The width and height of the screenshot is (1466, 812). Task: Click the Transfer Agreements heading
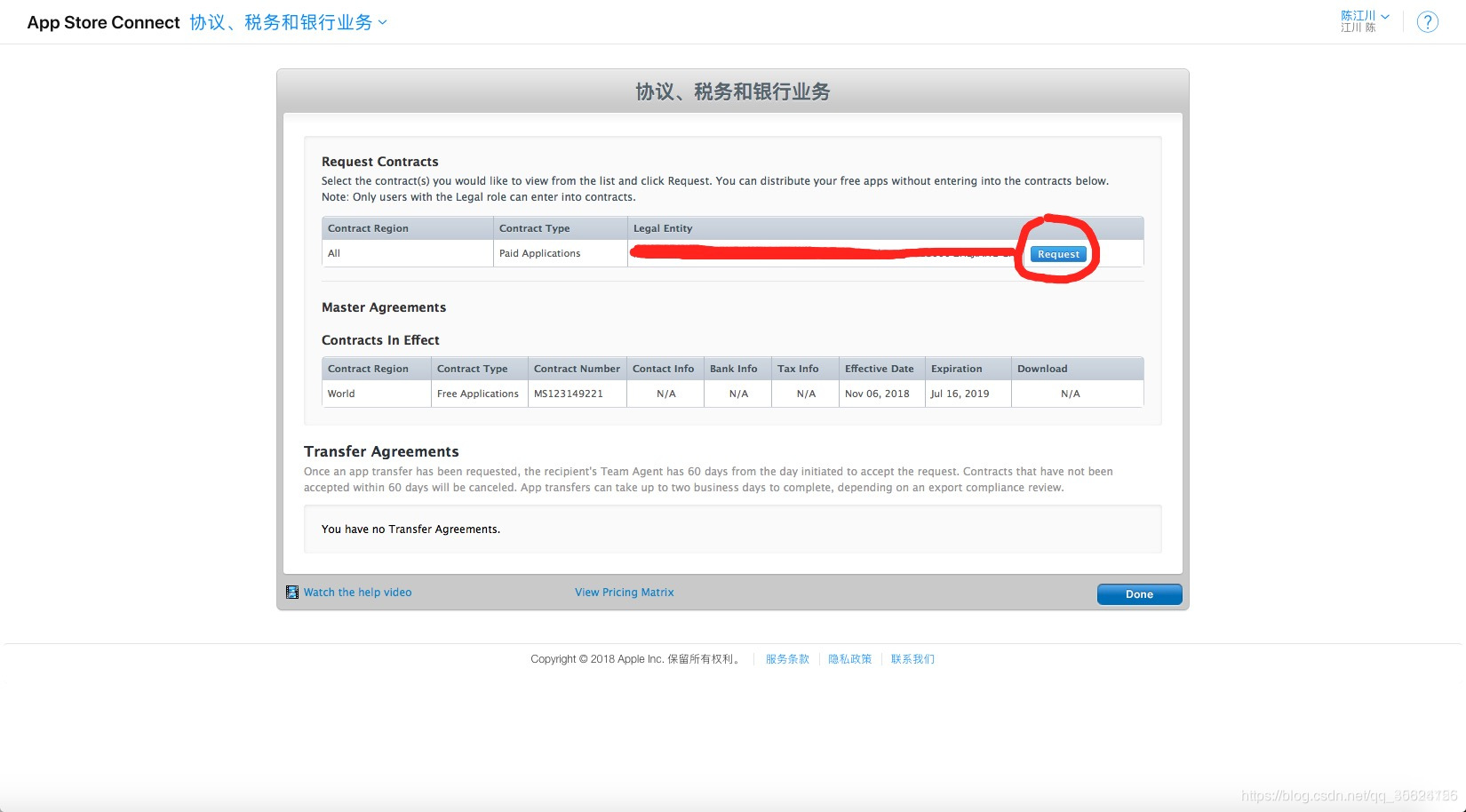coord(381,451)
